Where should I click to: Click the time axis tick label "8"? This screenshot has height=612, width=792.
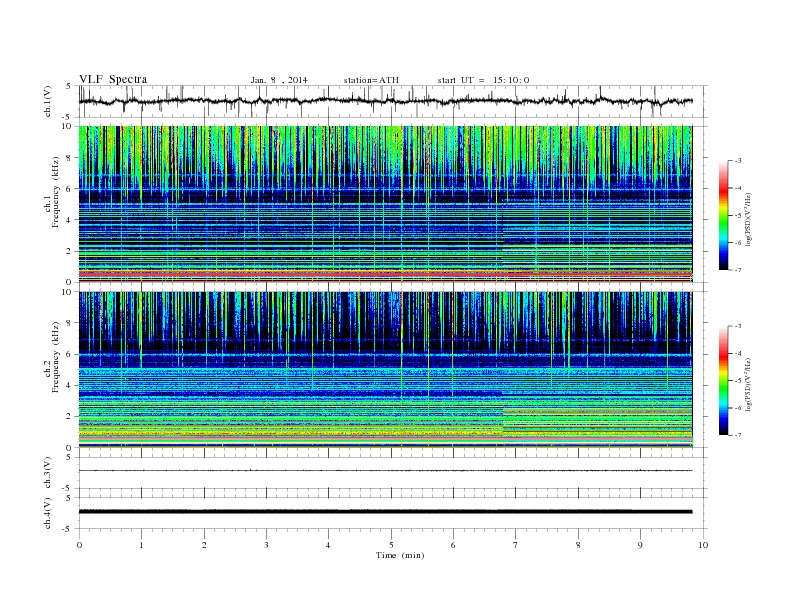[578, 545]
